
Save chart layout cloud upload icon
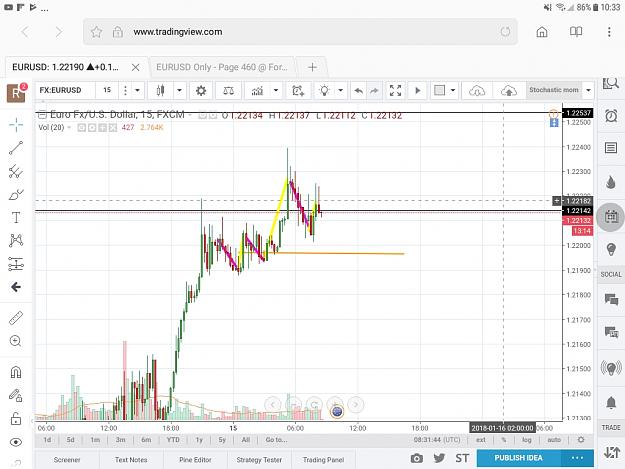point(509,90)
